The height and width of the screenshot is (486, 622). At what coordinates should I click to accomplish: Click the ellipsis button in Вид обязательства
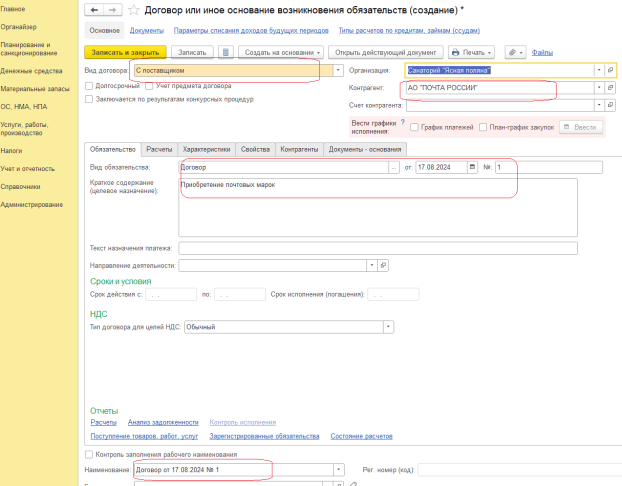click(x=394, y=167)
